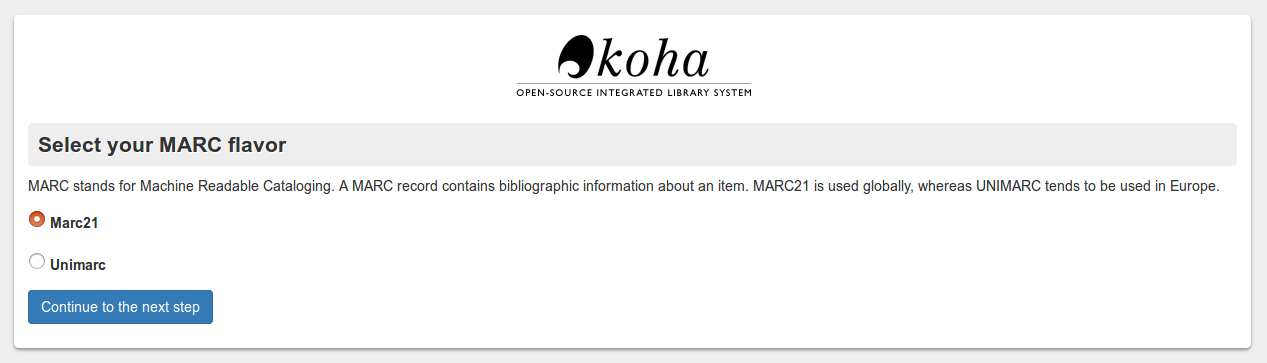Select the Marc21 radio button

[x=37, y=218]
